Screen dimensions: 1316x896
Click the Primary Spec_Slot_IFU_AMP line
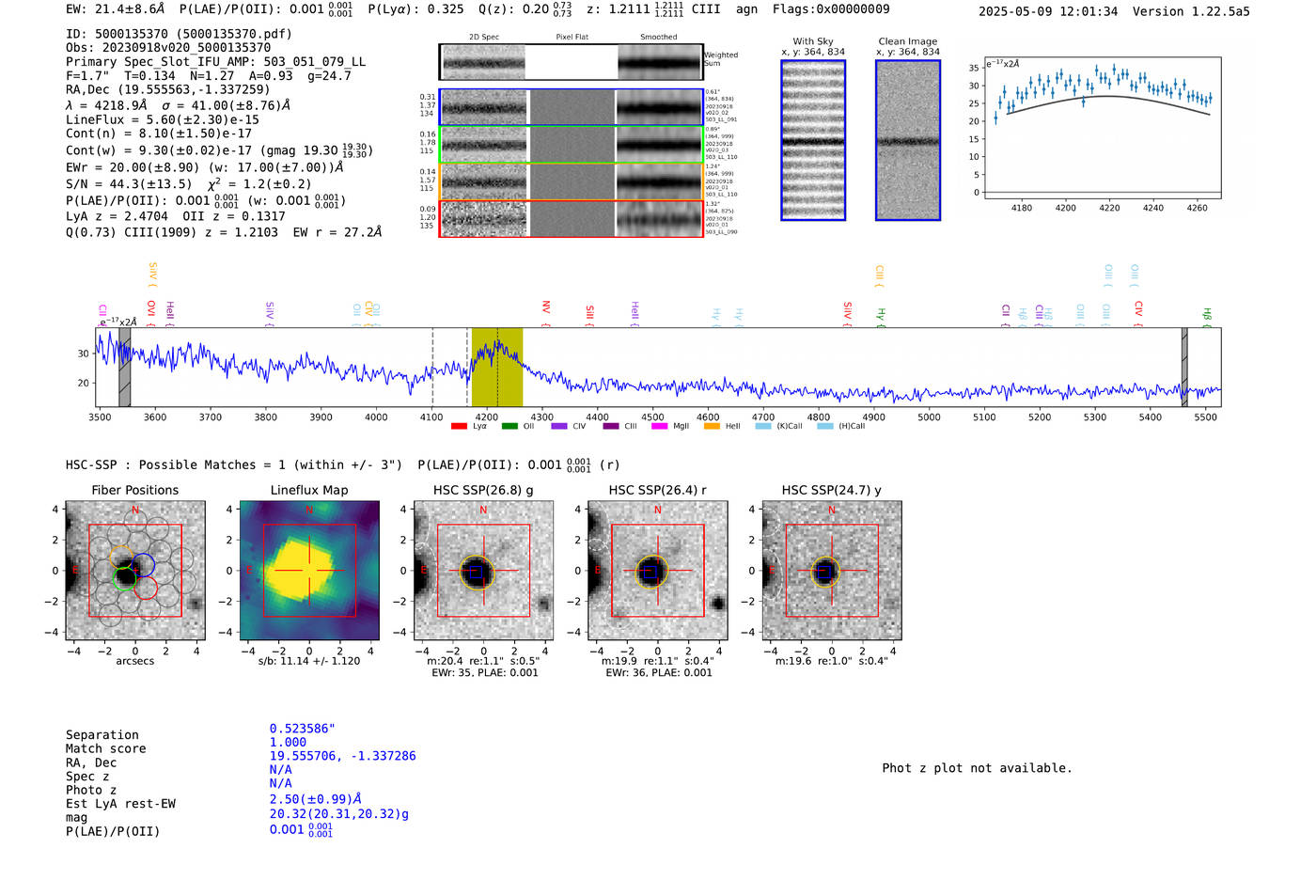(216, 61)
